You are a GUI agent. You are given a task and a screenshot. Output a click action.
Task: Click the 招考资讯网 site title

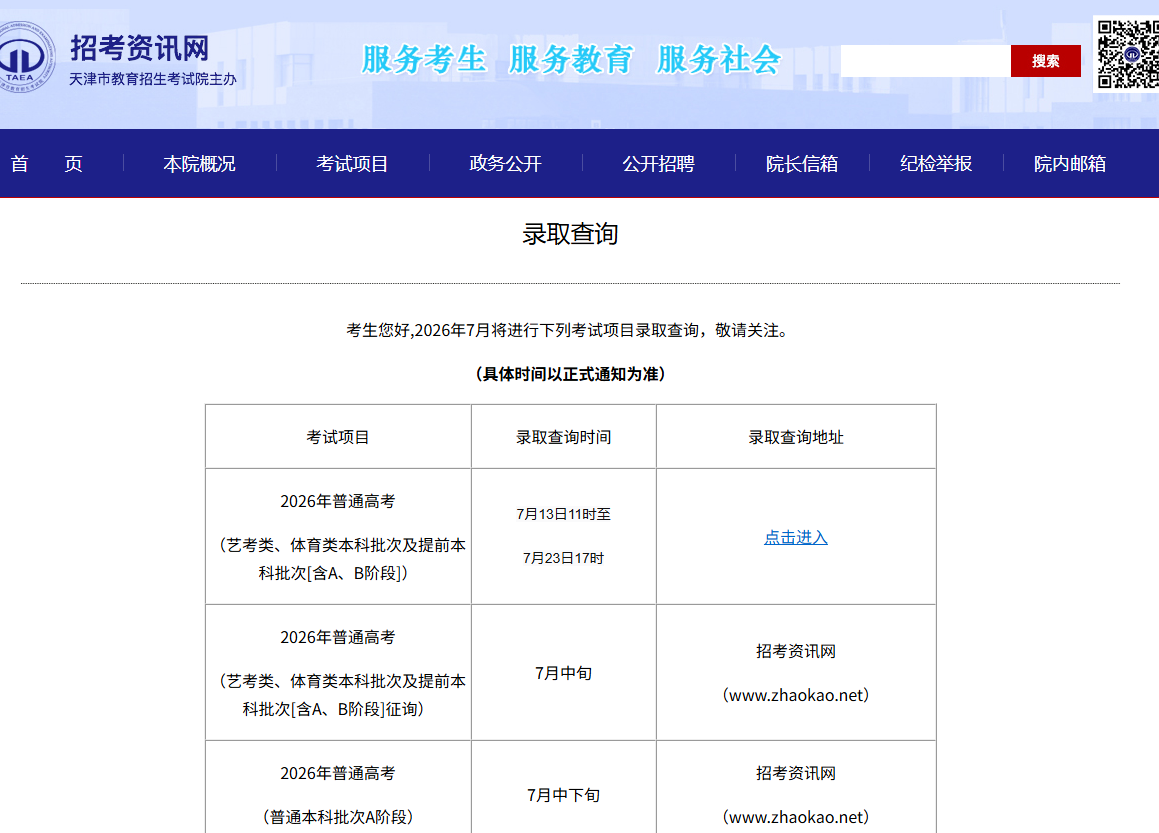pyautogui.click(x=140, y=48)
